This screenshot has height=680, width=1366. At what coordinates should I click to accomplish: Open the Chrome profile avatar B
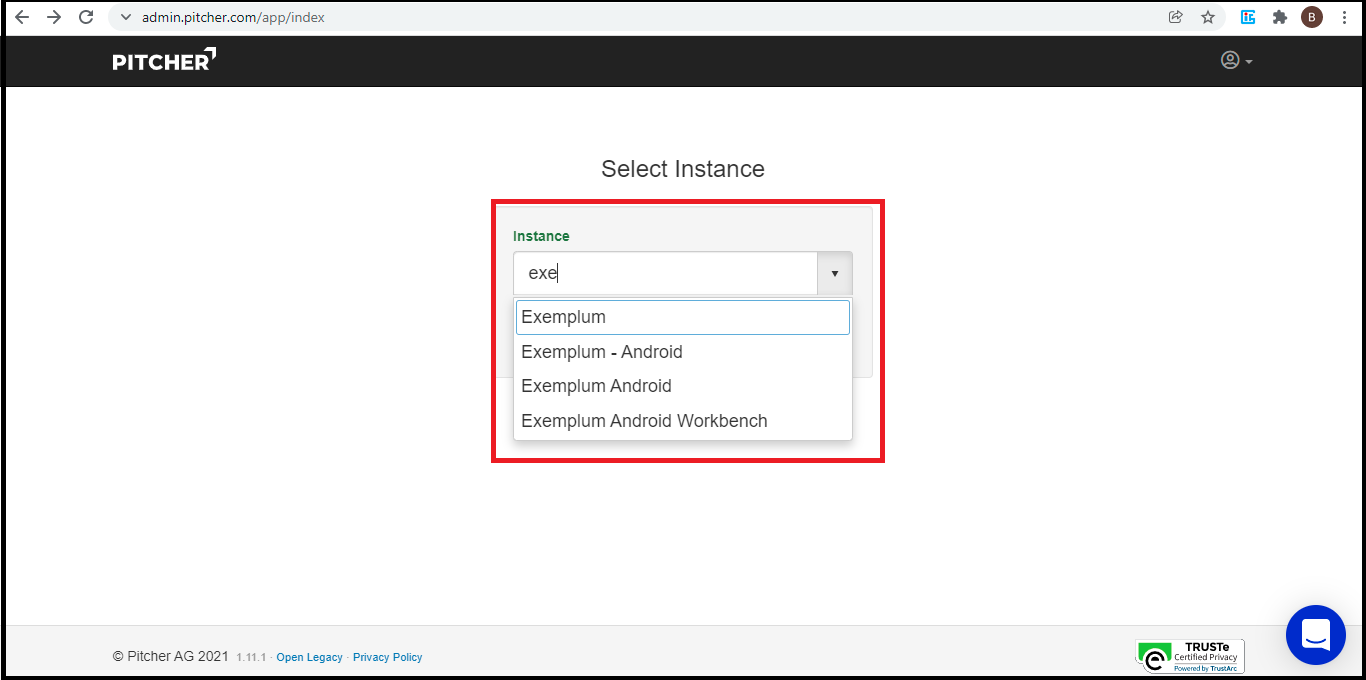pyautogui.click(x=1311, y=17)
